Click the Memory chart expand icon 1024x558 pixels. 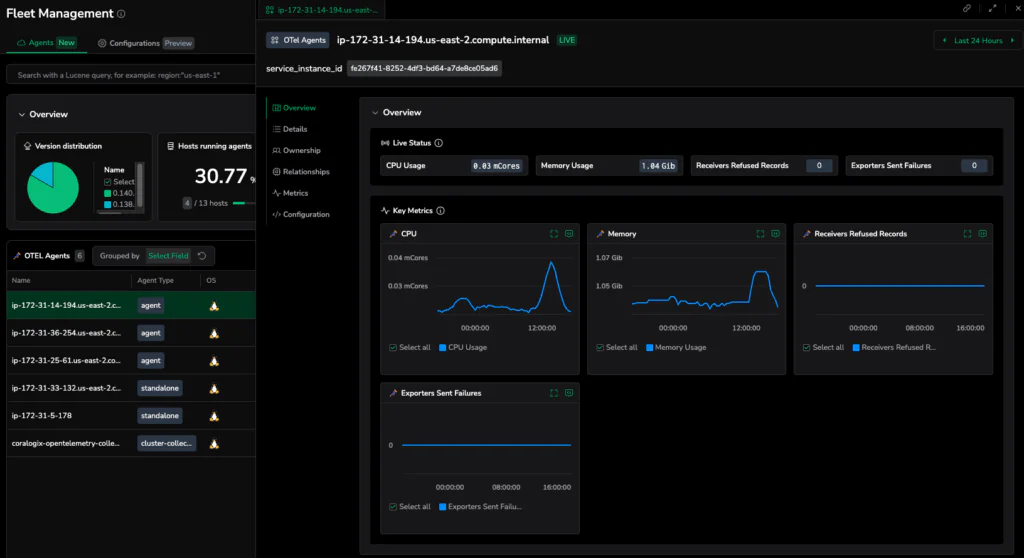761,234
